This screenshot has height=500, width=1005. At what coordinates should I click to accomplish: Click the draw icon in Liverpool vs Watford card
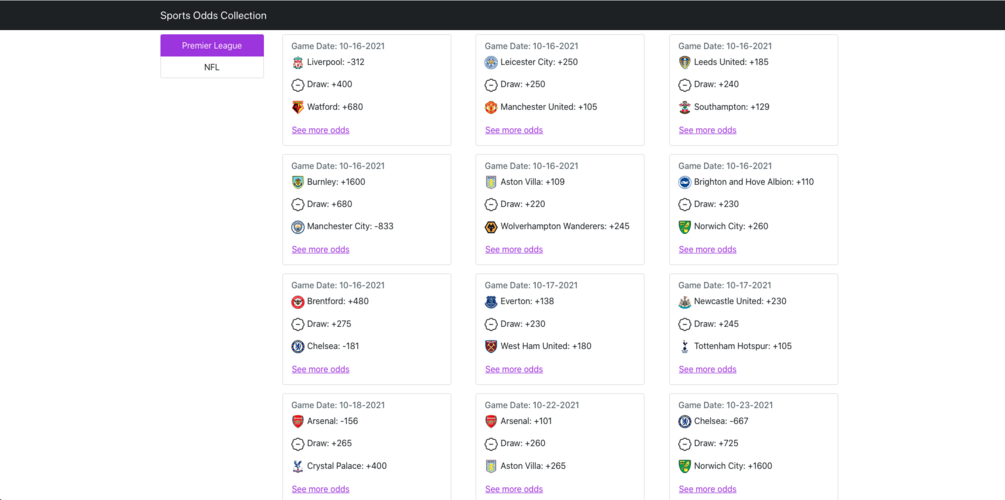[297, 85]
